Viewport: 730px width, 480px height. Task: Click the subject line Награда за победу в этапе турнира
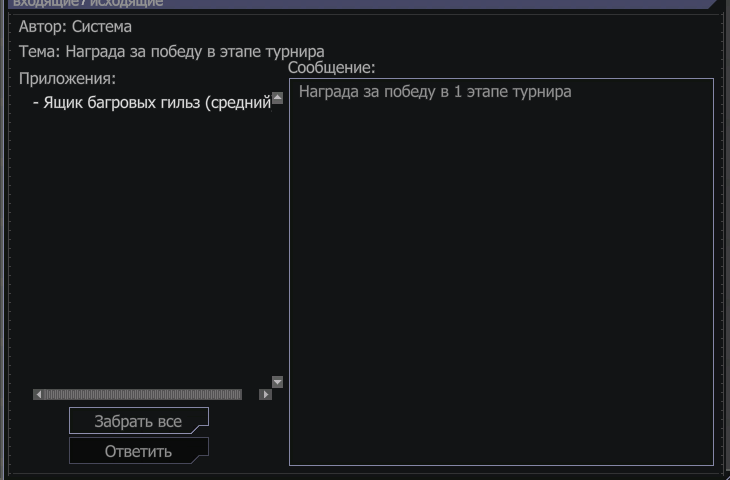[x=195, y=51]
